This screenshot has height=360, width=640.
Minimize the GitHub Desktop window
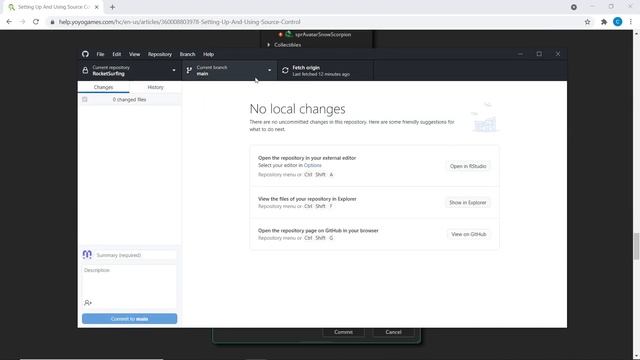[x=520, y=54]
